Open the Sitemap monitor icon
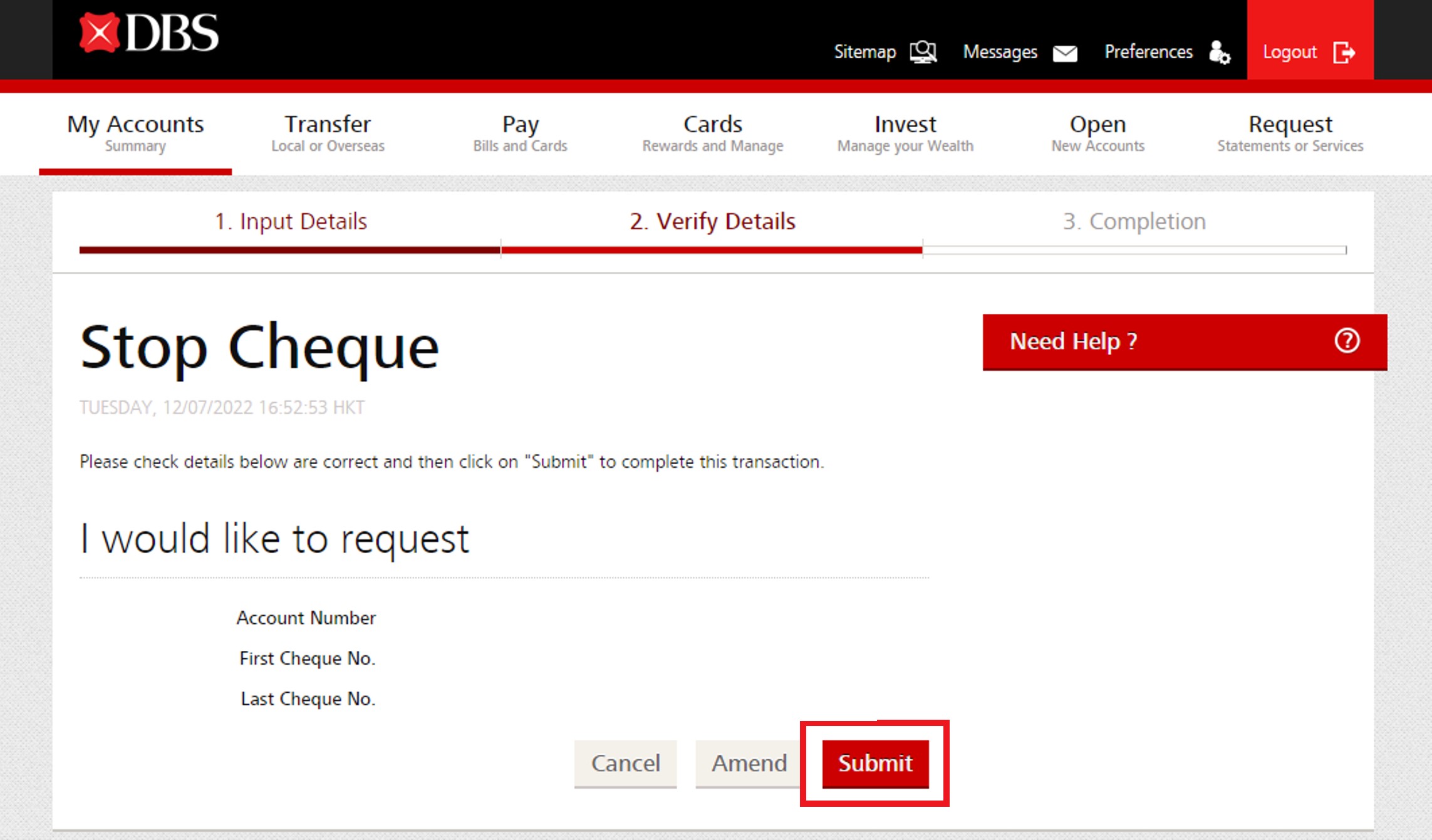The height and width of the screenshot is (840, 1432). tap(923, 52)
